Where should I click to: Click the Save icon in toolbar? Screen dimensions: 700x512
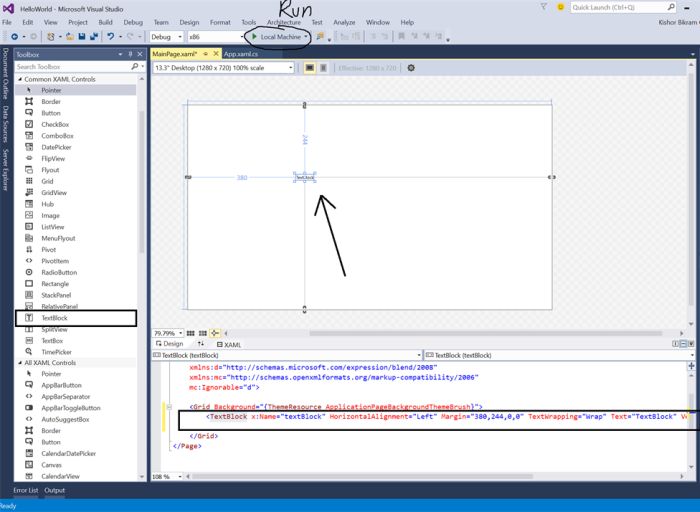pyautogui.click(x=82, y=37)
